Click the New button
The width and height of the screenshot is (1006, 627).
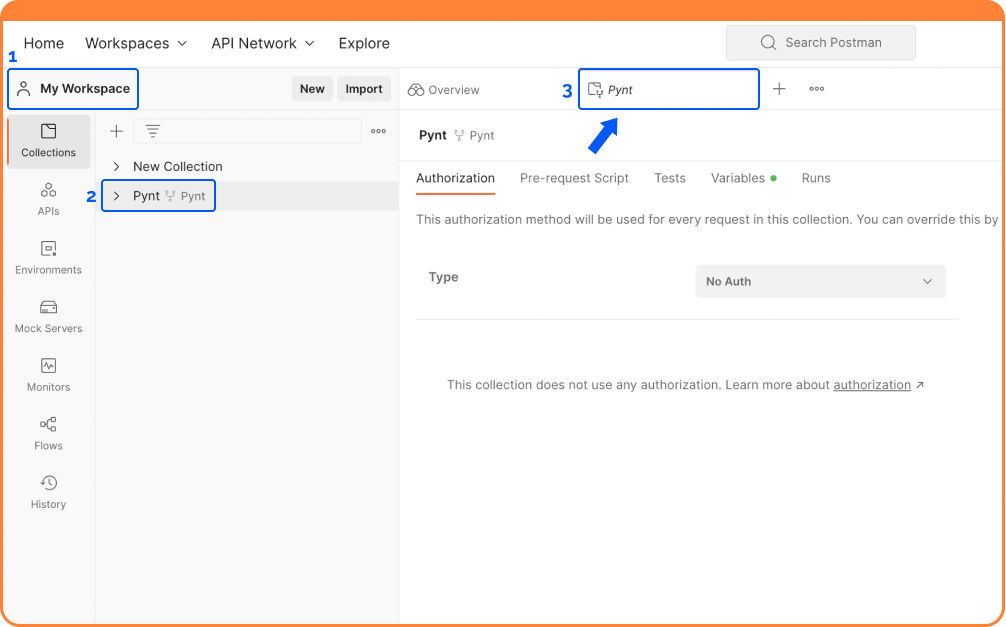[312, 89]
